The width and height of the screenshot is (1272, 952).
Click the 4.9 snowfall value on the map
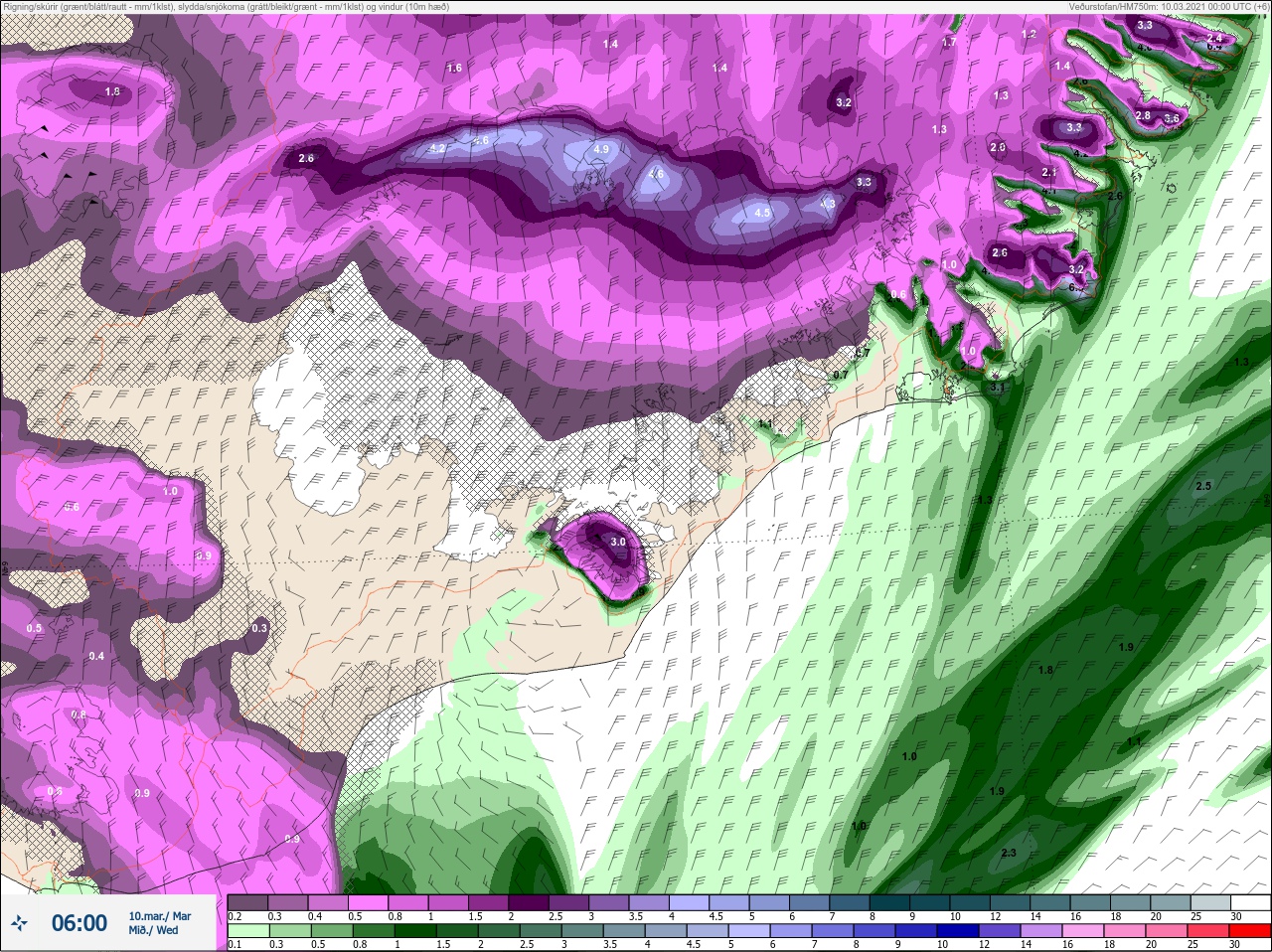pyautogui.click(x=600, y=149)
